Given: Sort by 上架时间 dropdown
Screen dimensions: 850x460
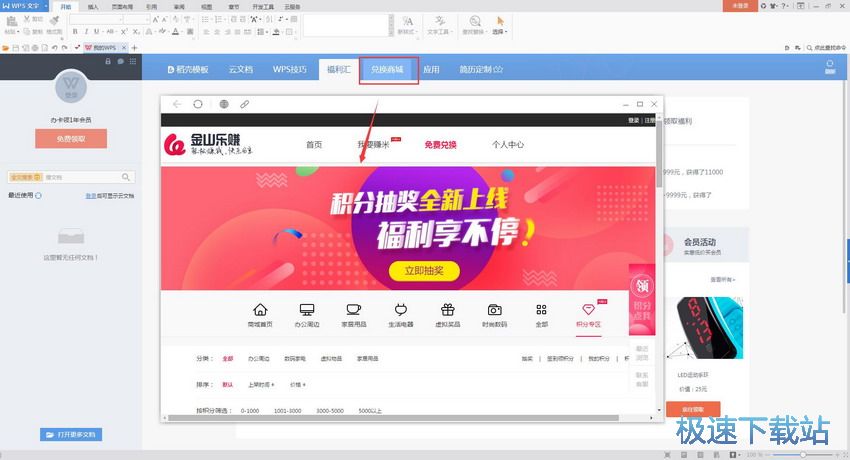Looking at the screenshot, I should coord(261,385).
